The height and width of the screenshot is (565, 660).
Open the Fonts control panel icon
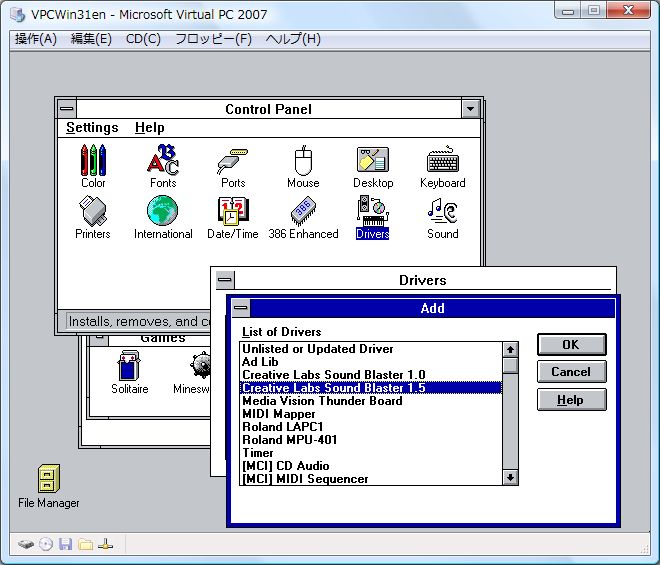click(163, 166)
